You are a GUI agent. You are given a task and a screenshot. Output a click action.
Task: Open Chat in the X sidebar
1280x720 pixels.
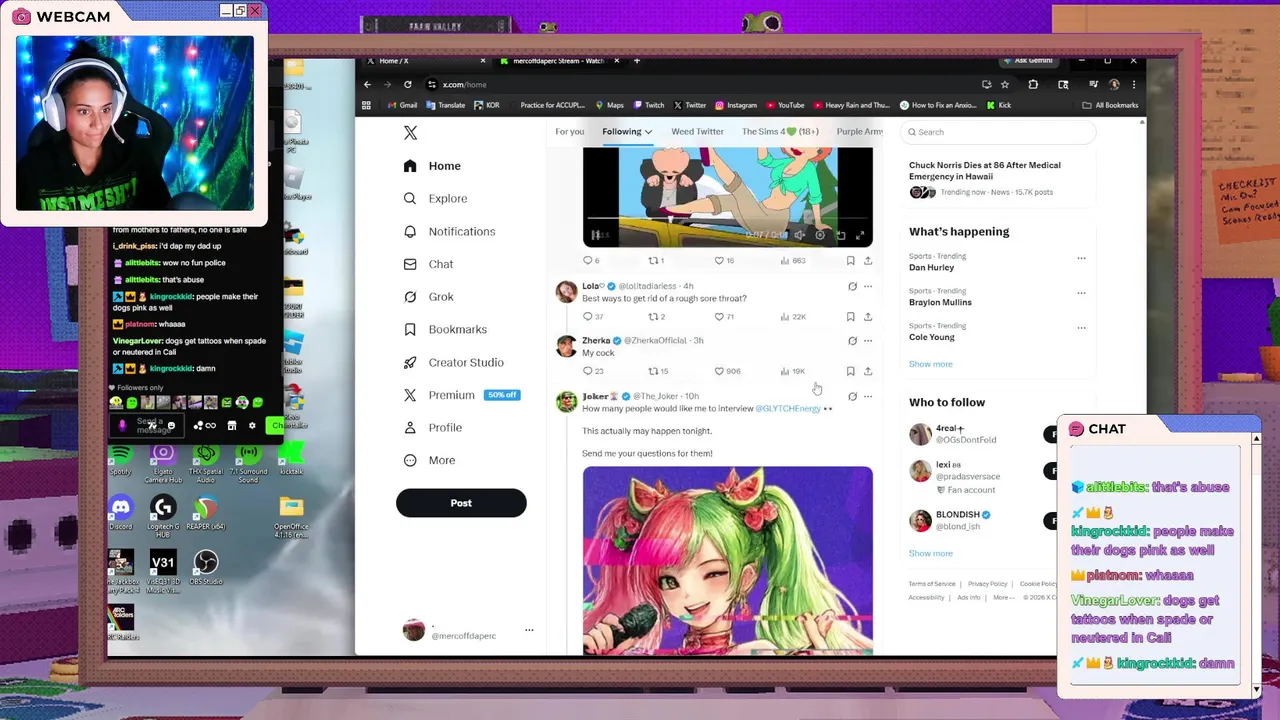pyautogui.click(x=428, y=264)
